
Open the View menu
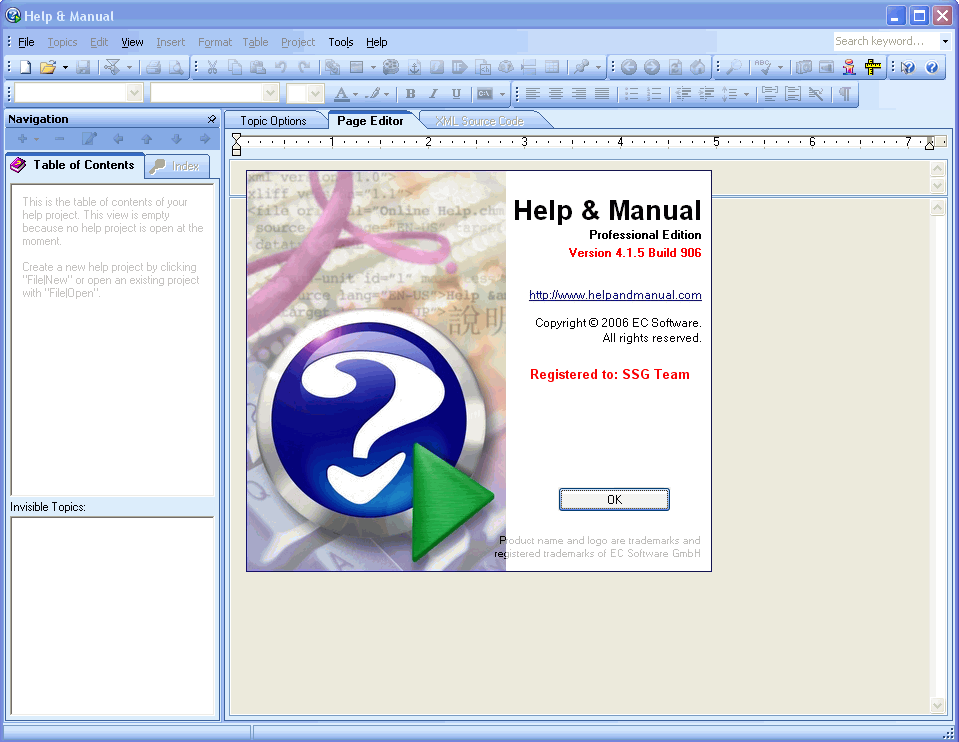coord(132,42)
